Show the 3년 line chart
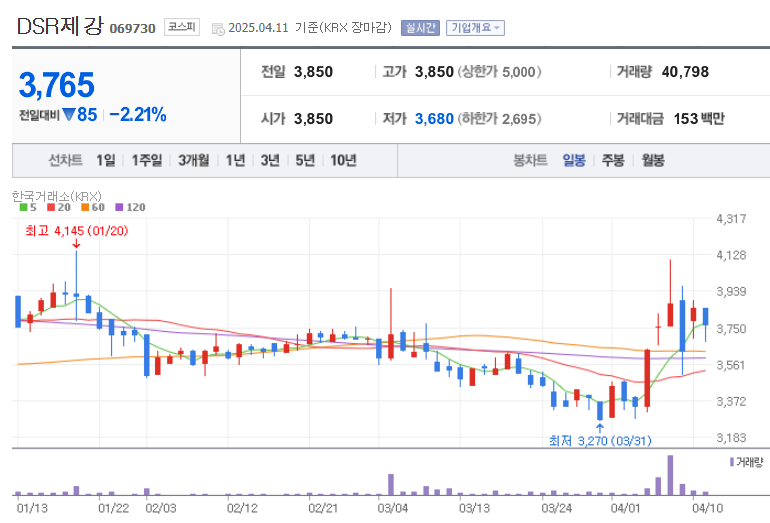This screenshot has height=523, width=770. tap(270, 160)
